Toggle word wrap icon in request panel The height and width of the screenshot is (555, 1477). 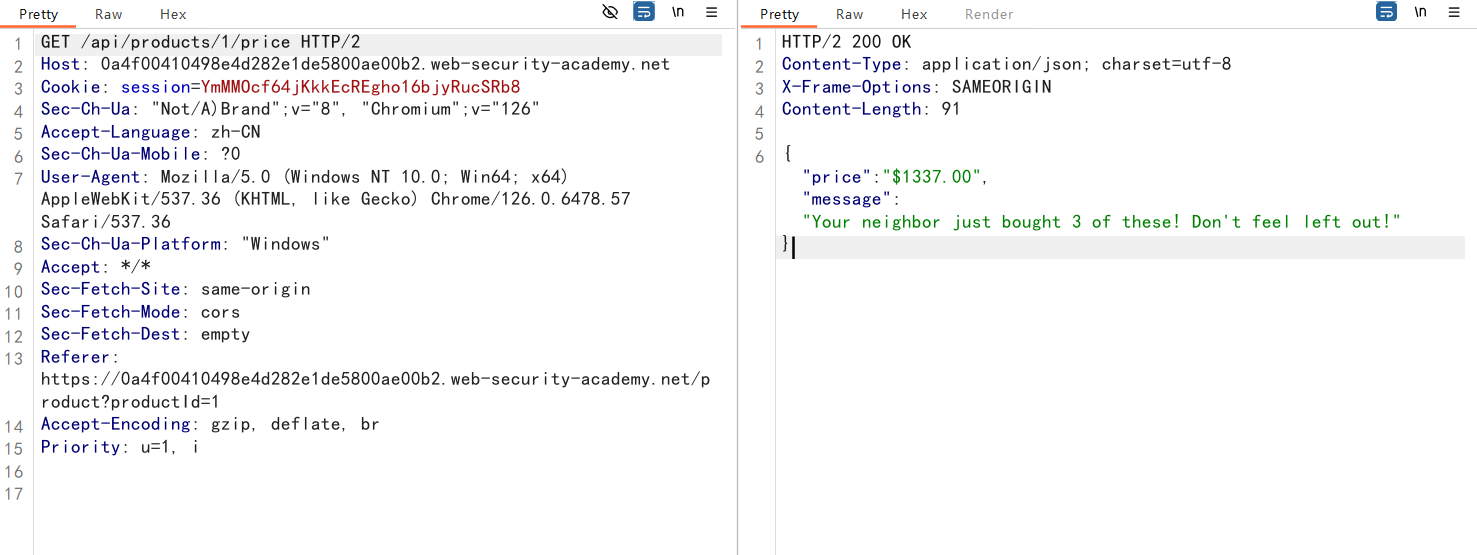pos(644,12)
